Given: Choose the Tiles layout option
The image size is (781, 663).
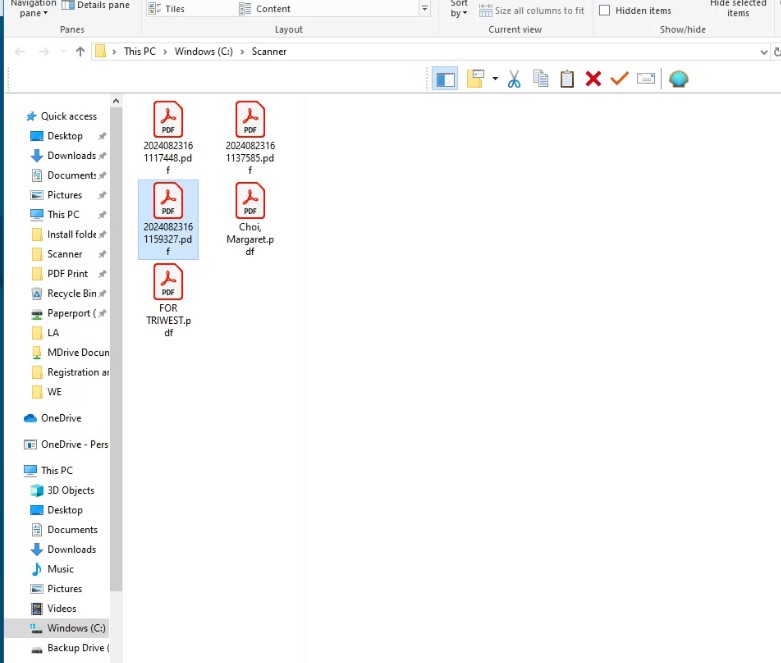Looking at the screenshot, I should 167,8.
